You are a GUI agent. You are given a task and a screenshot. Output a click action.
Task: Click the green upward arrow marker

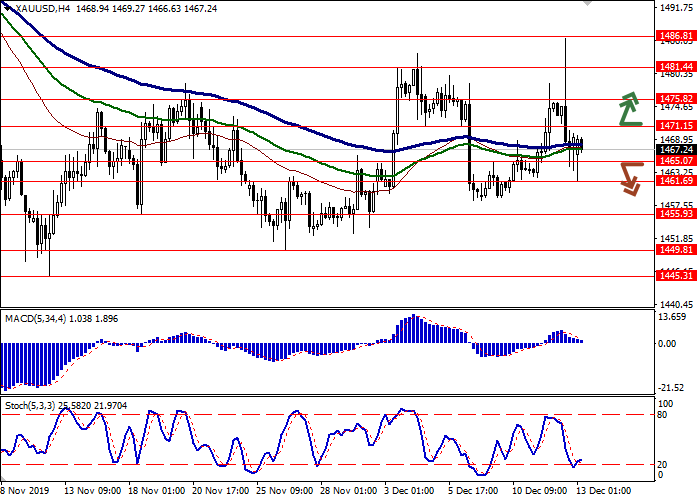tap(629, 109)
